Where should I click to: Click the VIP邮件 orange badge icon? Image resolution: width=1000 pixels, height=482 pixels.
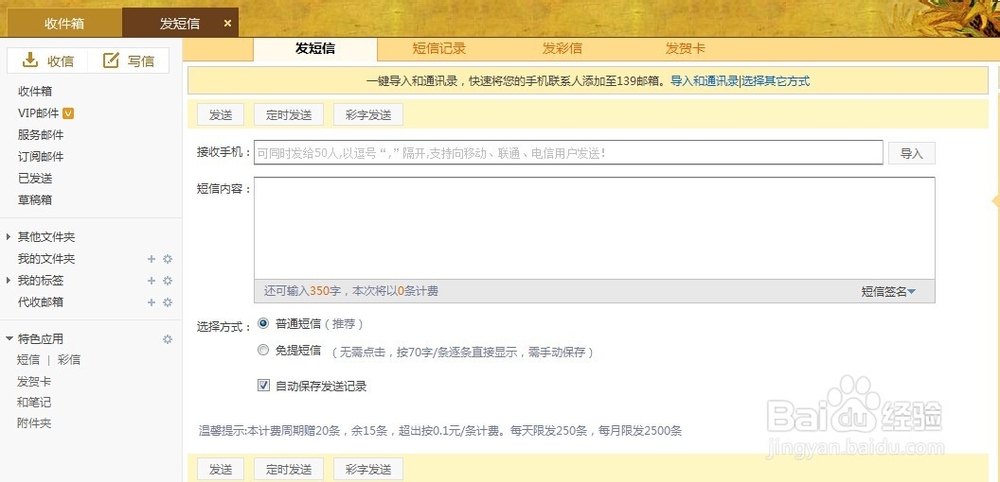coord(68,113)
